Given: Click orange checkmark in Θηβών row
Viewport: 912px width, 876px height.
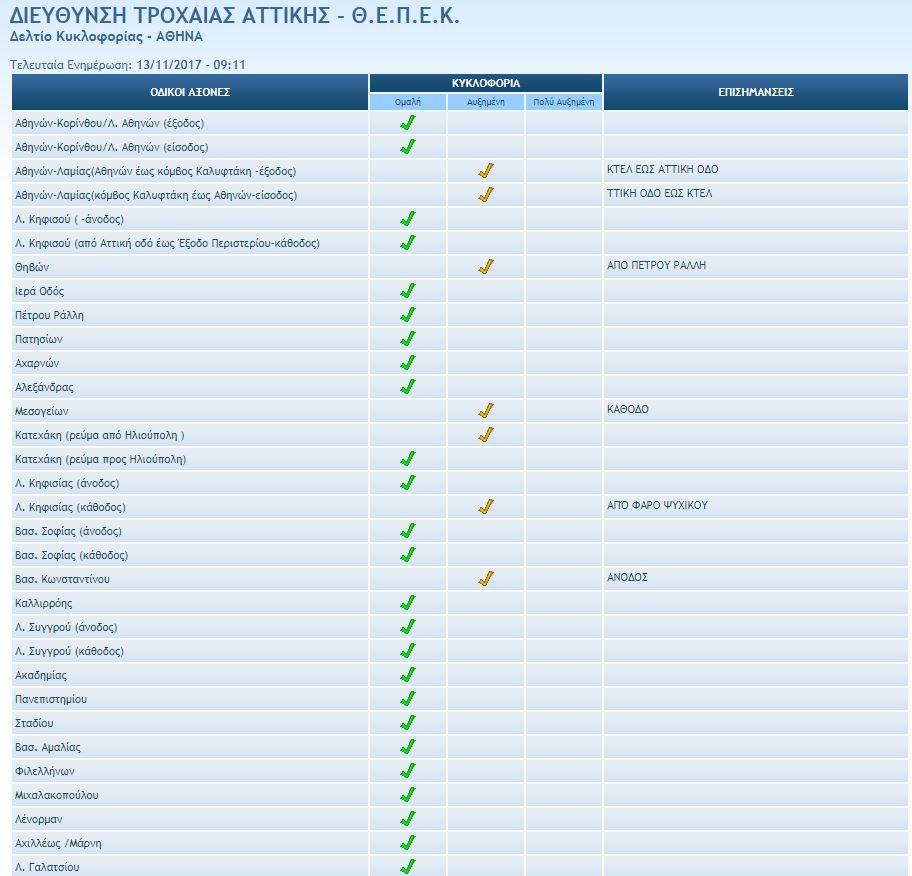Looking at the screenshot, I should [x=486, y=267].
